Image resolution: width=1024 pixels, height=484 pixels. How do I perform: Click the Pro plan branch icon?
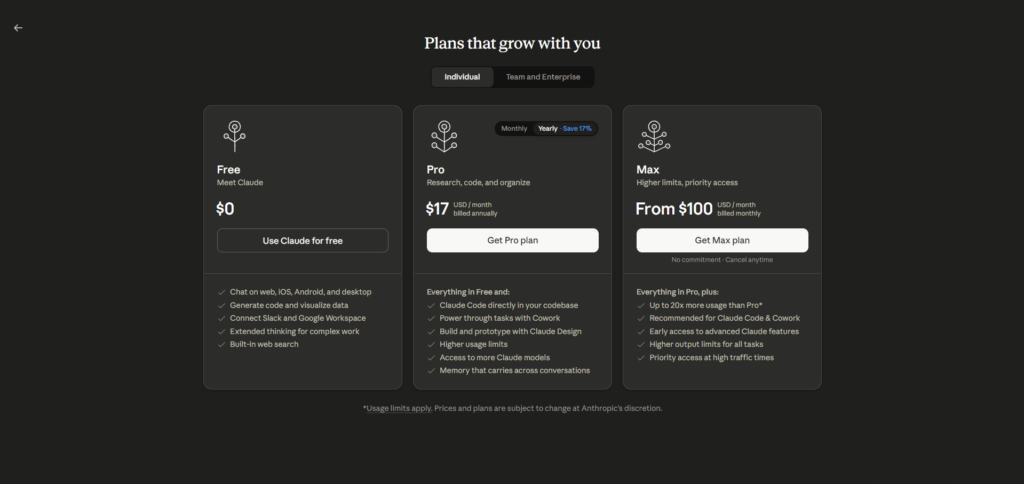[x=444, y=136]
